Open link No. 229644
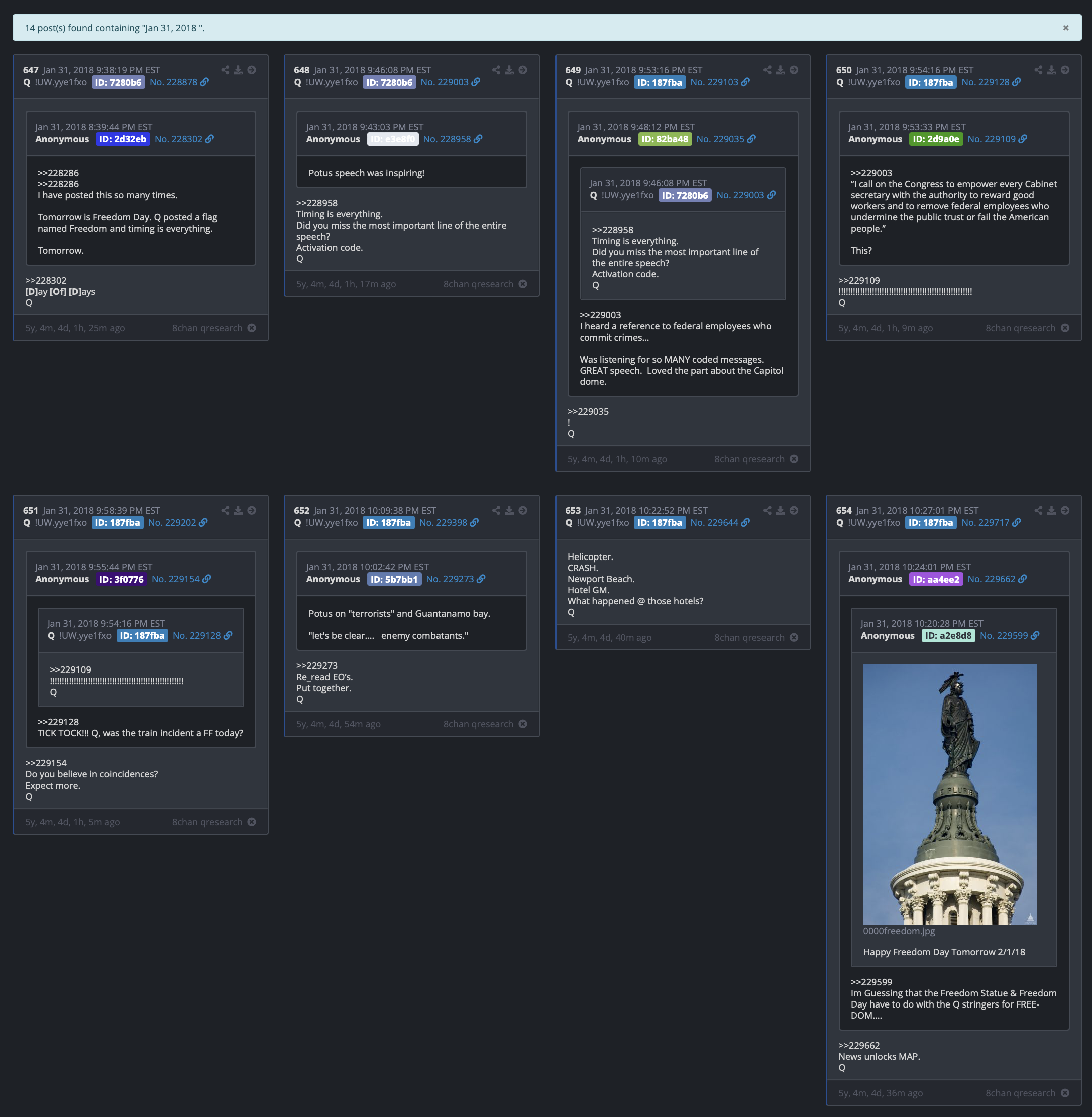Image resolution: width=1092 pixels, height=1117 pixels. (720, 522)
